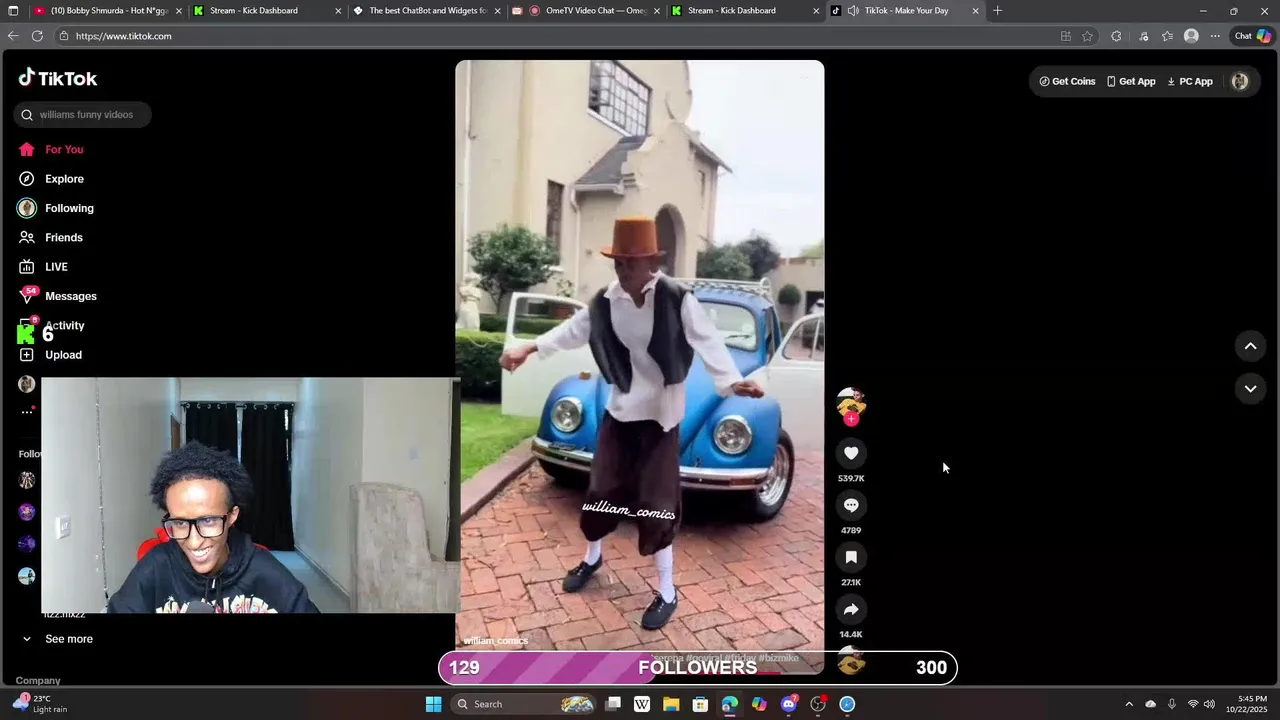Show hidden system tray icons
This screenshot has width=1280, height=720.
(1129, 704)
